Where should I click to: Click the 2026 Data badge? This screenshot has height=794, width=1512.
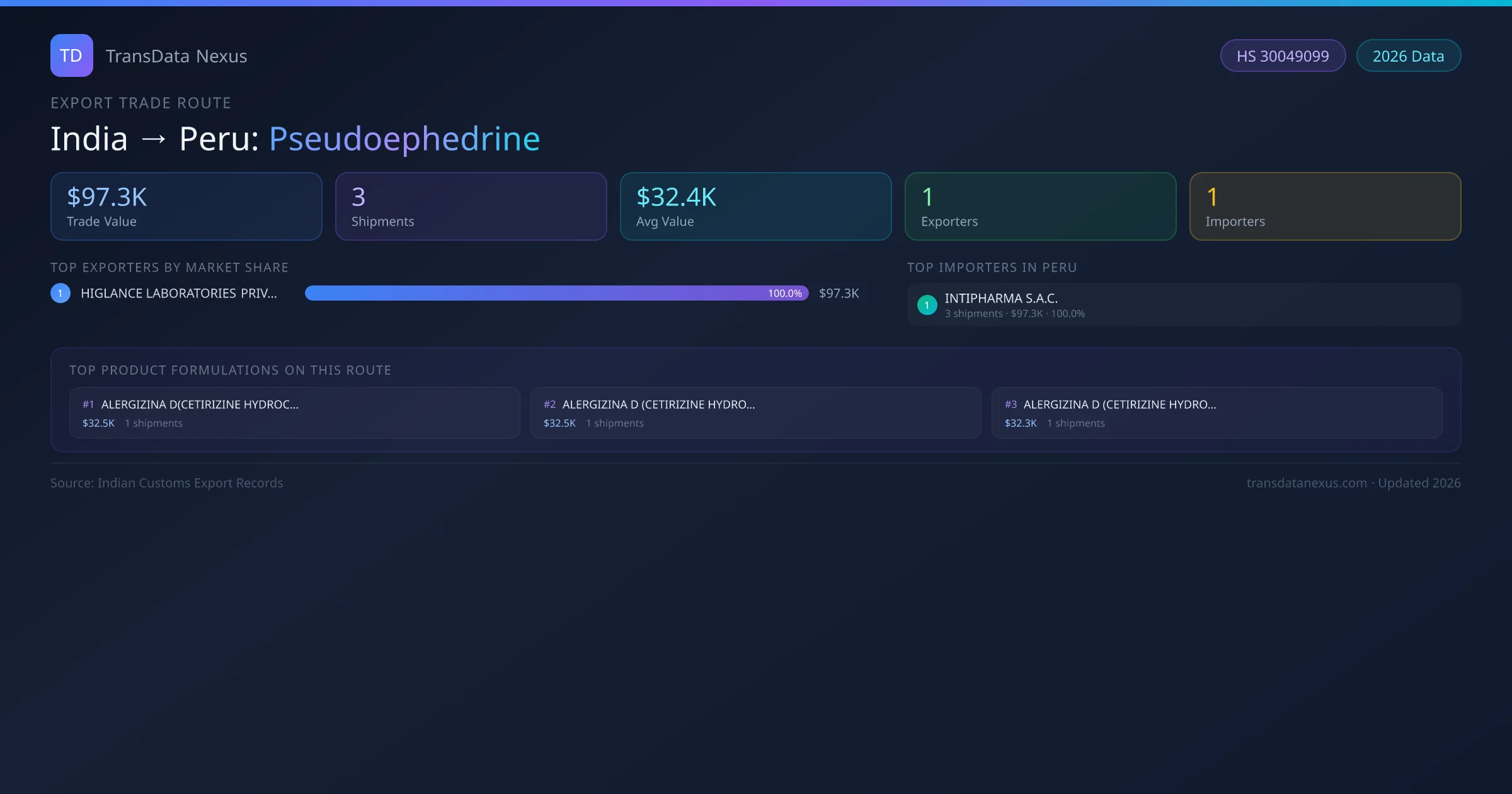click(1408, 56)
